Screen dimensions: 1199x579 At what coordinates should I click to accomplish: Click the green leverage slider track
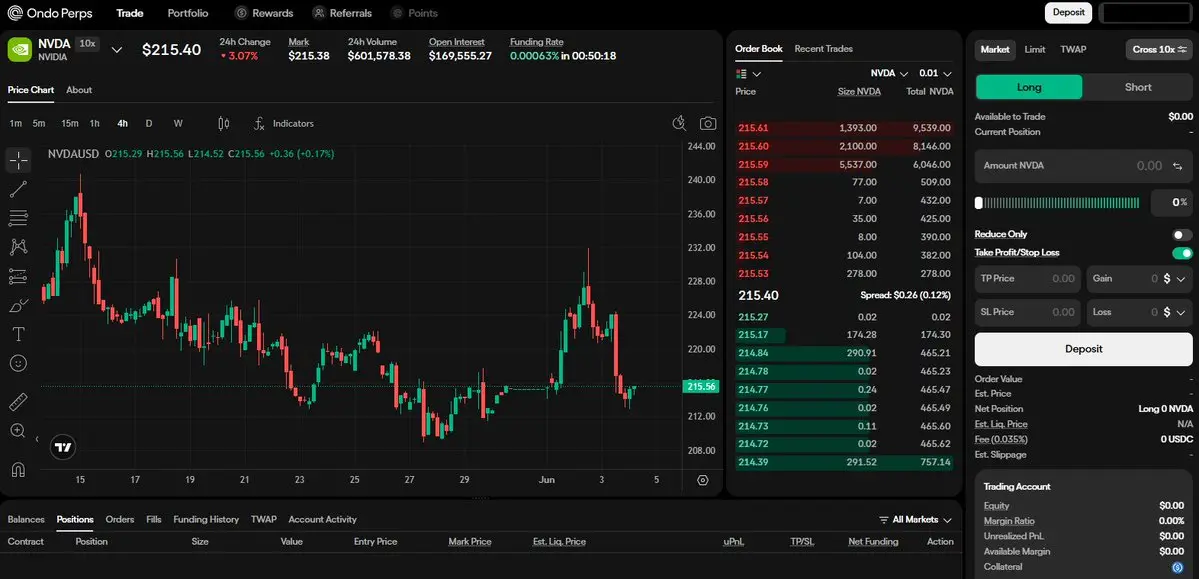[x=1062, y=203]
